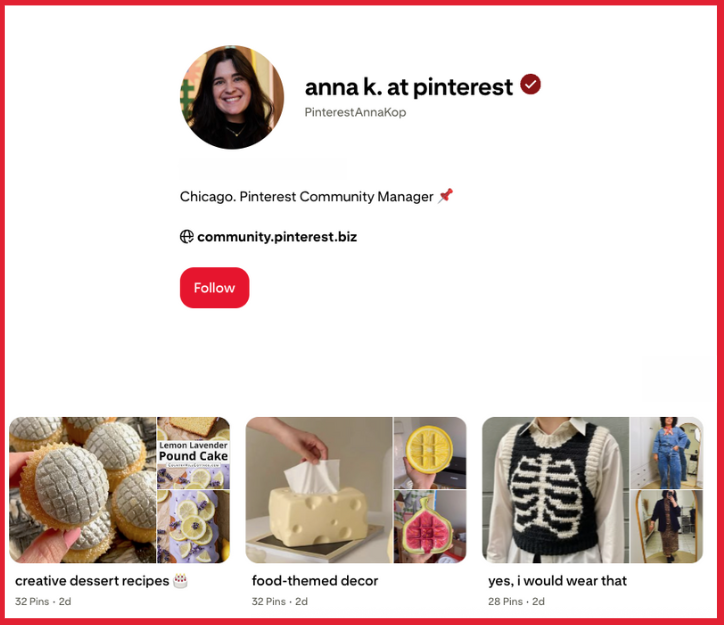The image size is (724, 625).
Task: View the lemon slice decor pin
Action: 430,453
